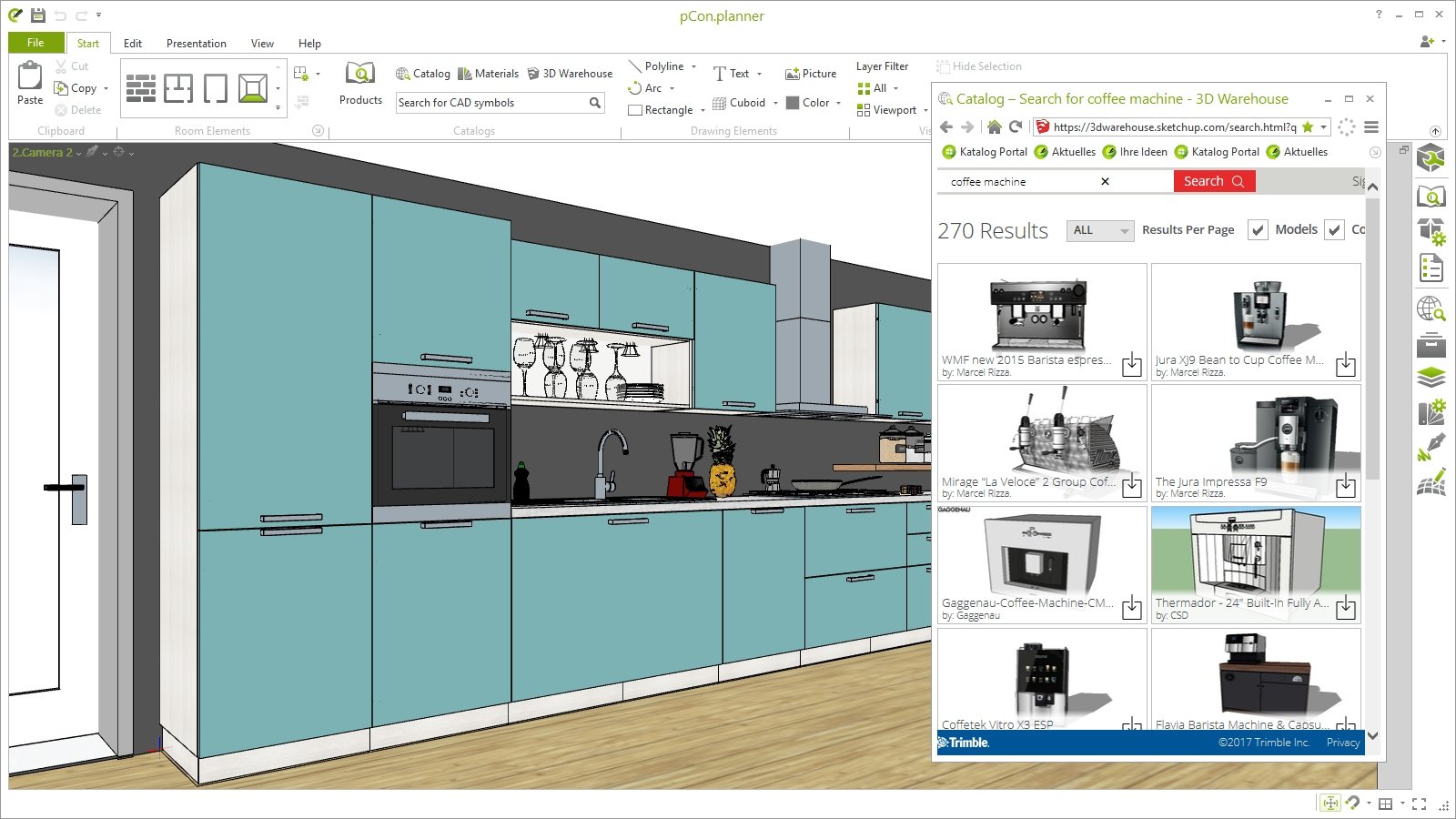Select the Rectangle drawing tool
This screenshot has width=1456, height=819.
pyautogui.click(x=662, y=110)
